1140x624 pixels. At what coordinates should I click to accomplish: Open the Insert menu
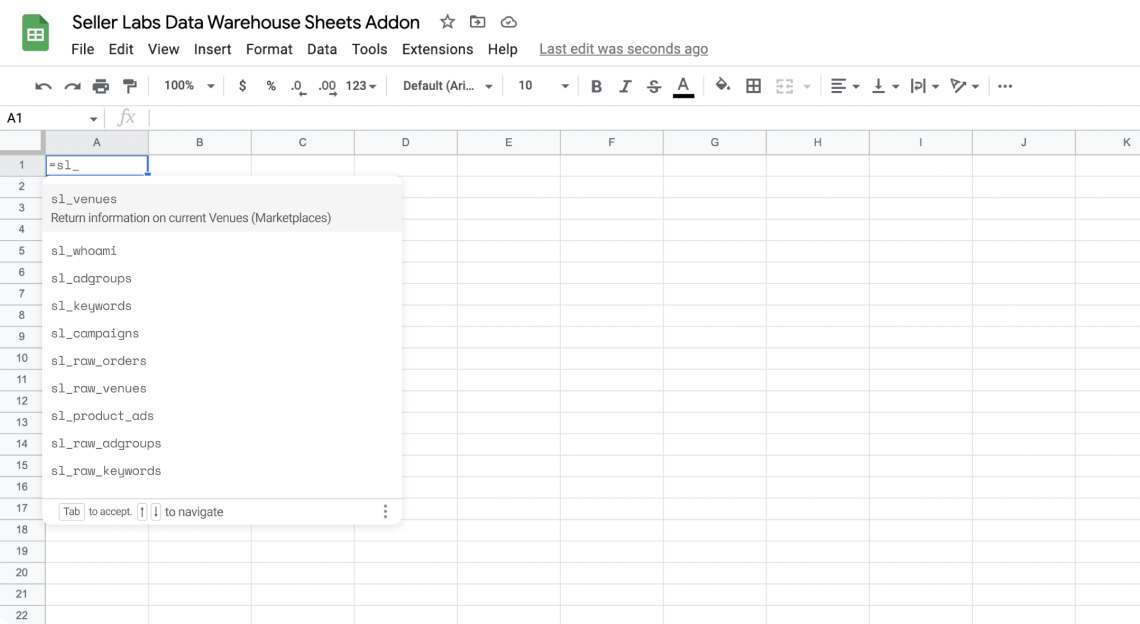tap(212, 49)
